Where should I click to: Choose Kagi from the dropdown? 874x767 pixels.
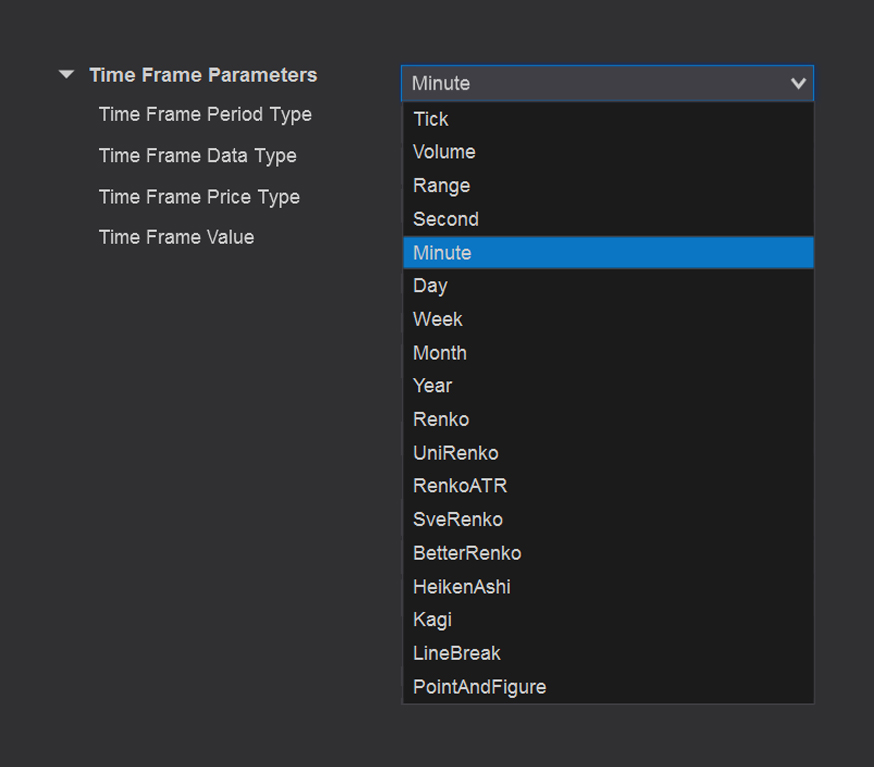point(432,620)
